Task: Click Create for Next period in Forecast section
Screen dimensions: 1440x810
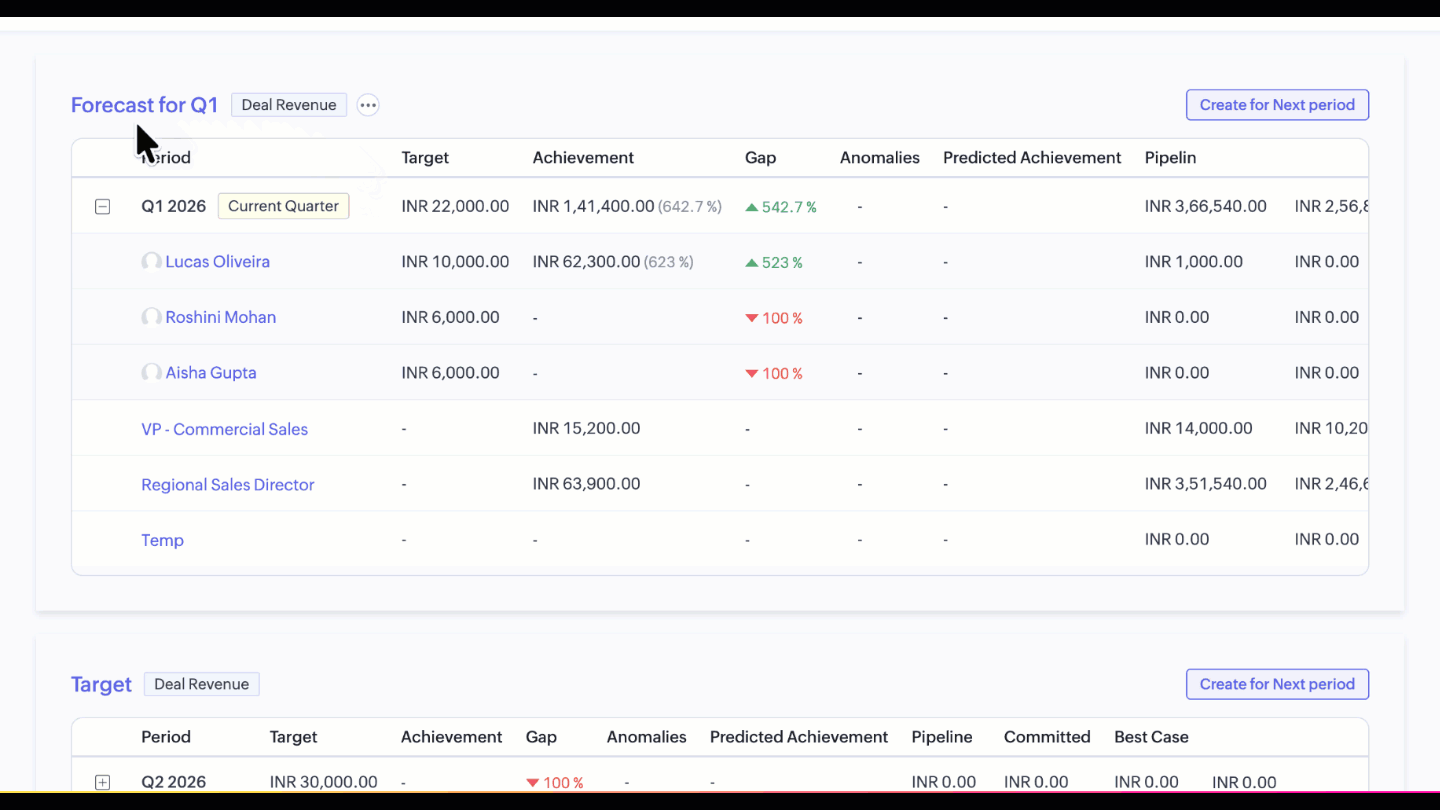Action: [1277, 105]
